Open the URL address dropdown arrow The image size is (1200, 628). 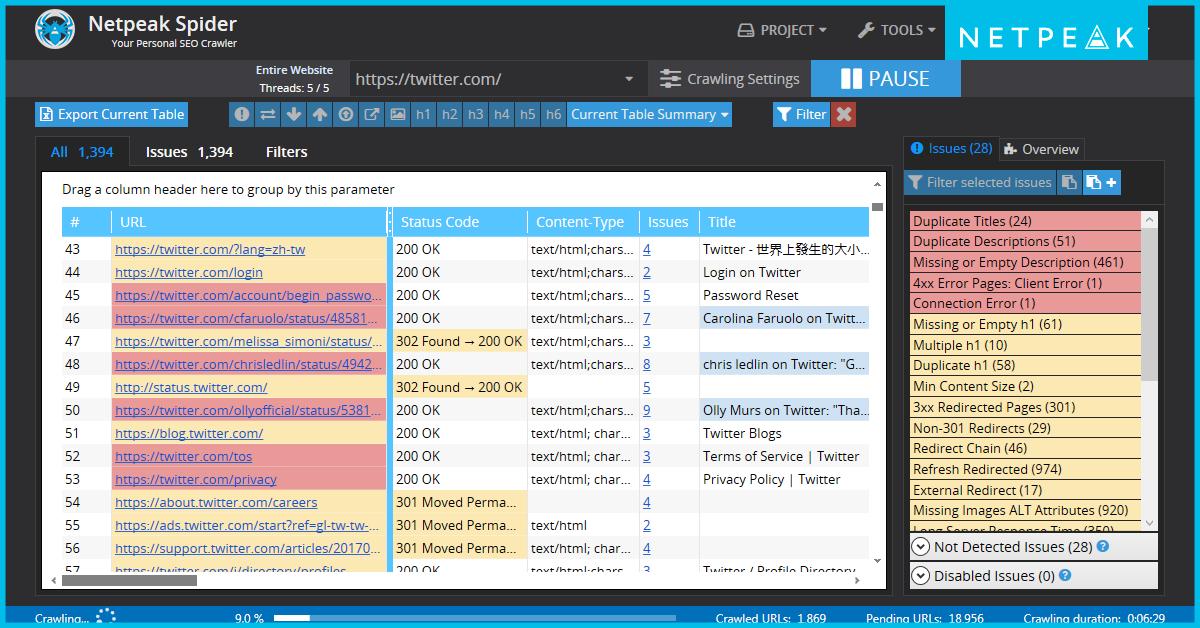pyautogui.click(x=629, y=79)
